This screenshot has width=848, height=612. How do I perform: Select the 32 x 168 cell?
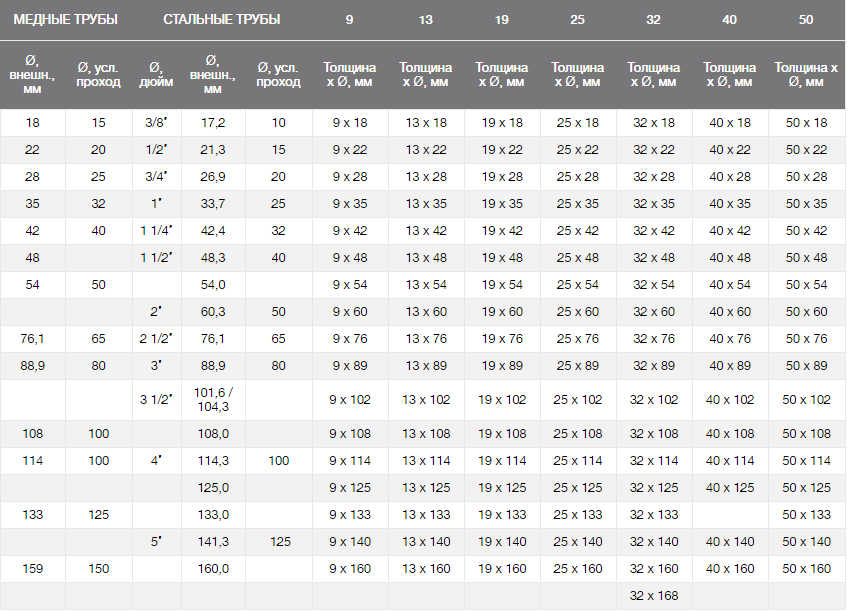(654, 596)
